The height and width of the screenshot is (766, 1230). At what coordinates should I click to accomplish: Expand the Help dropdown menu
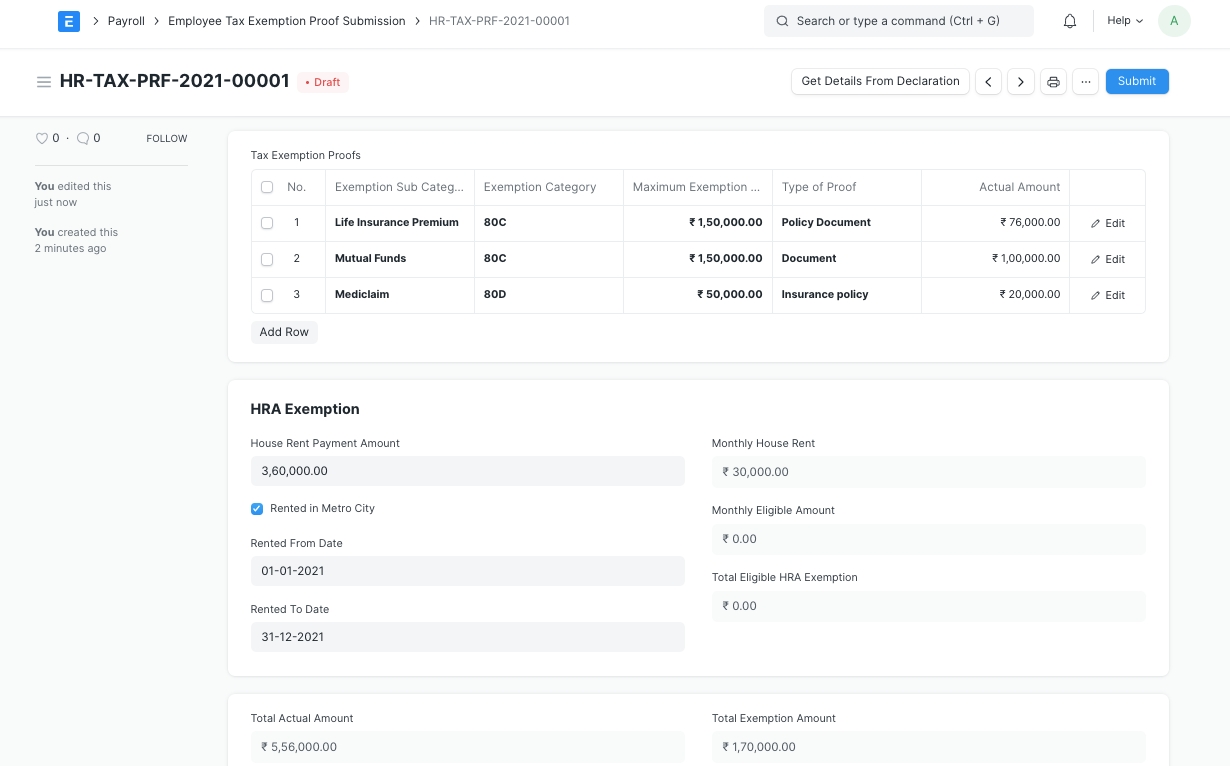point(1124,21)
